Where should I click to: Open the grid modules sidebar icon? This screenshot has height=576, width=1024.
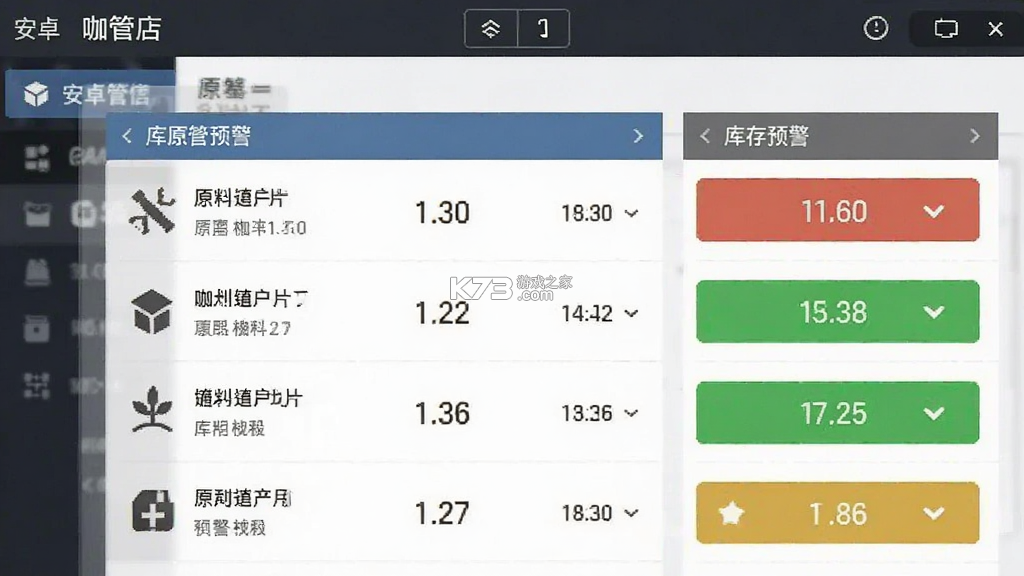click(37, 157)
